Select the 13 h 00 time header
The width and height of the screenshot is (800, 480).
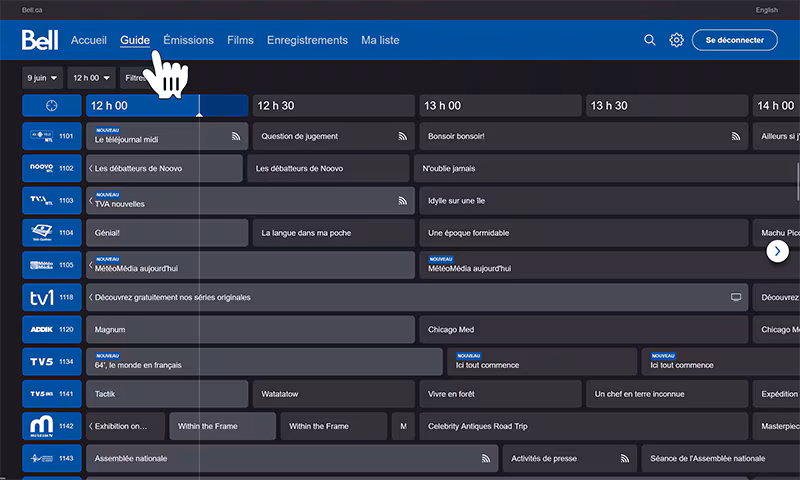pos(500,106)
